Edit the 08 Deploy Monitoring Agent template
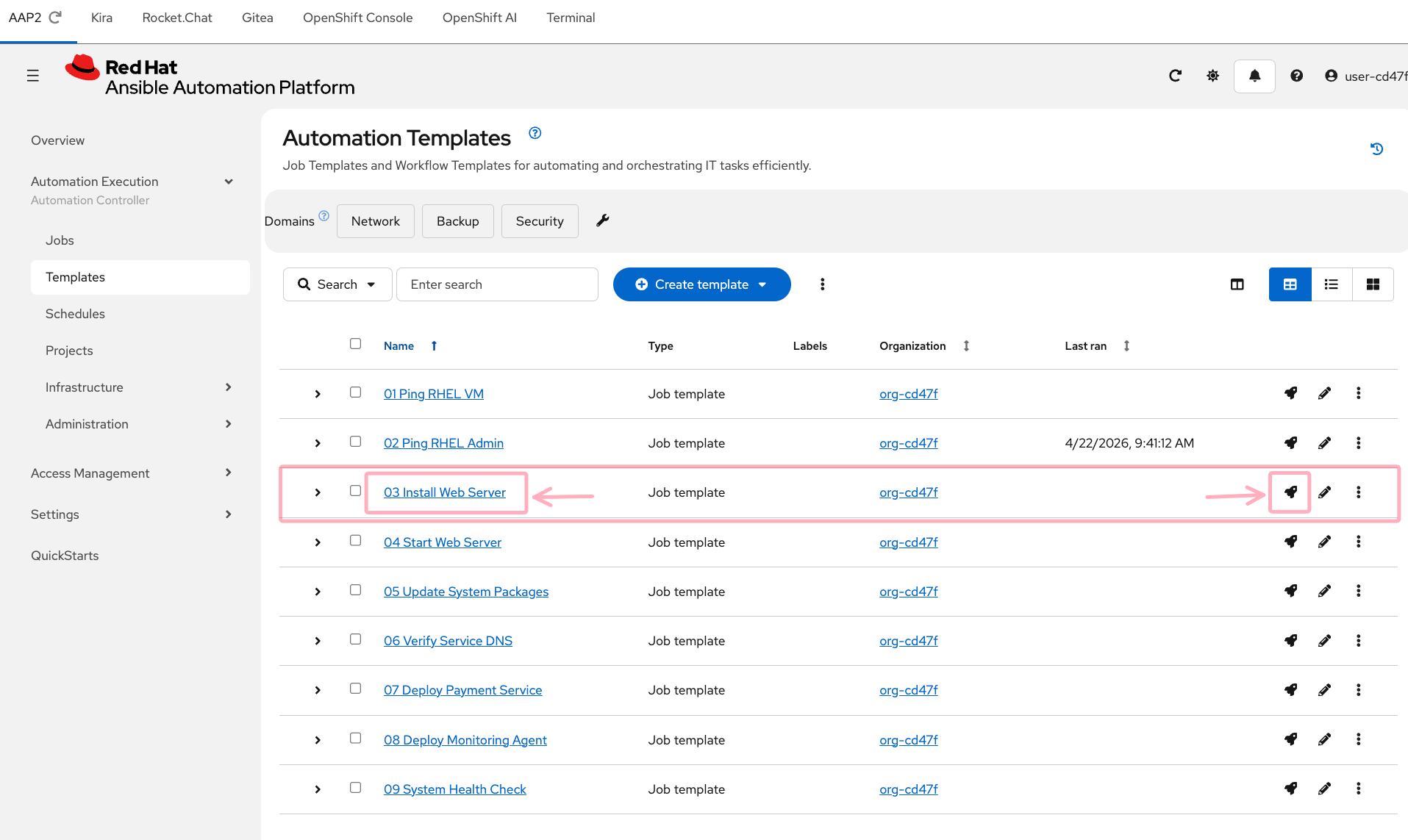1408x840 pixels. point(1324,739)
